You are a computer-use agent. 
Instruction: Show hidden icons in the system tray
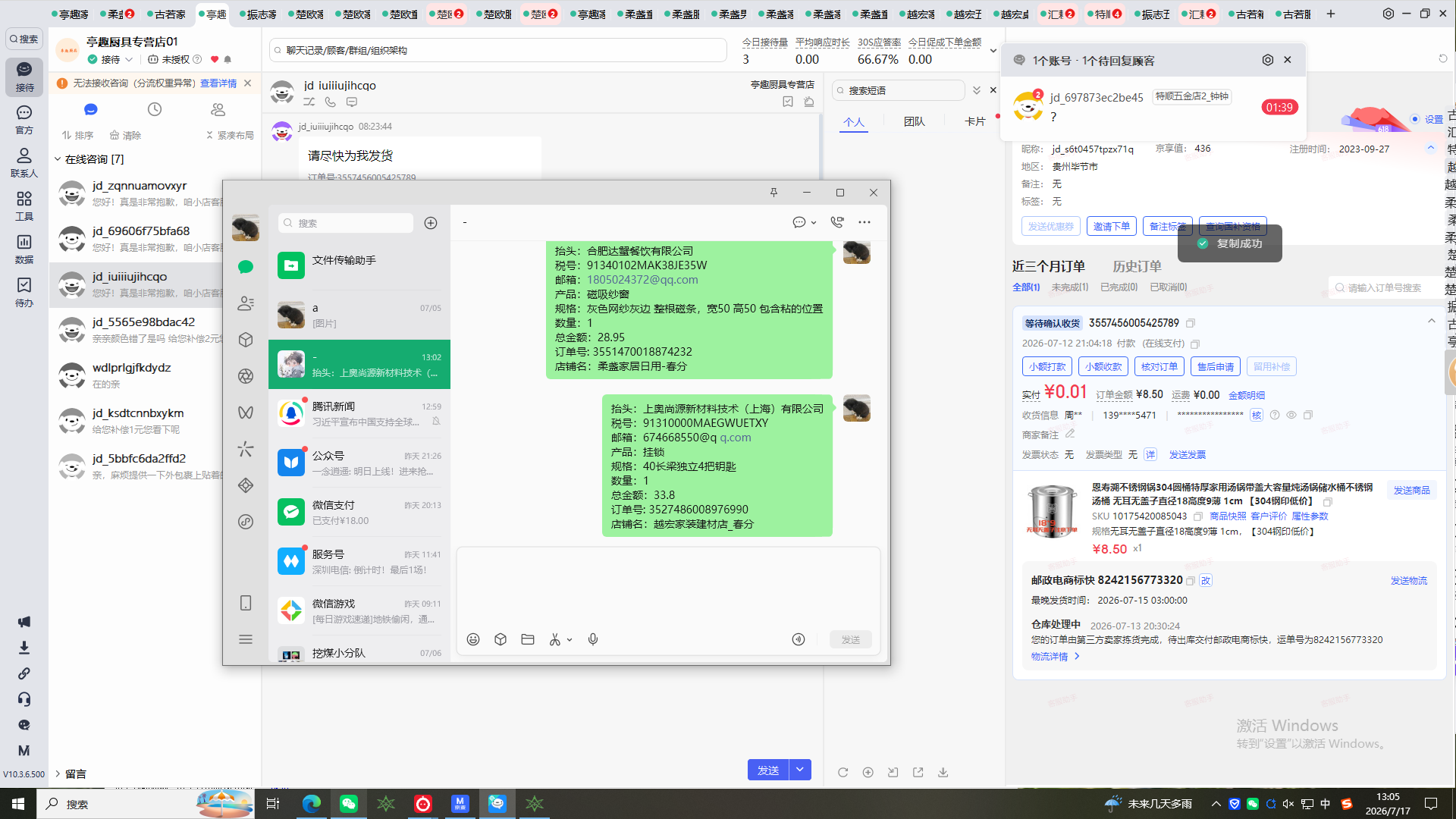(x=1216, y=804)
